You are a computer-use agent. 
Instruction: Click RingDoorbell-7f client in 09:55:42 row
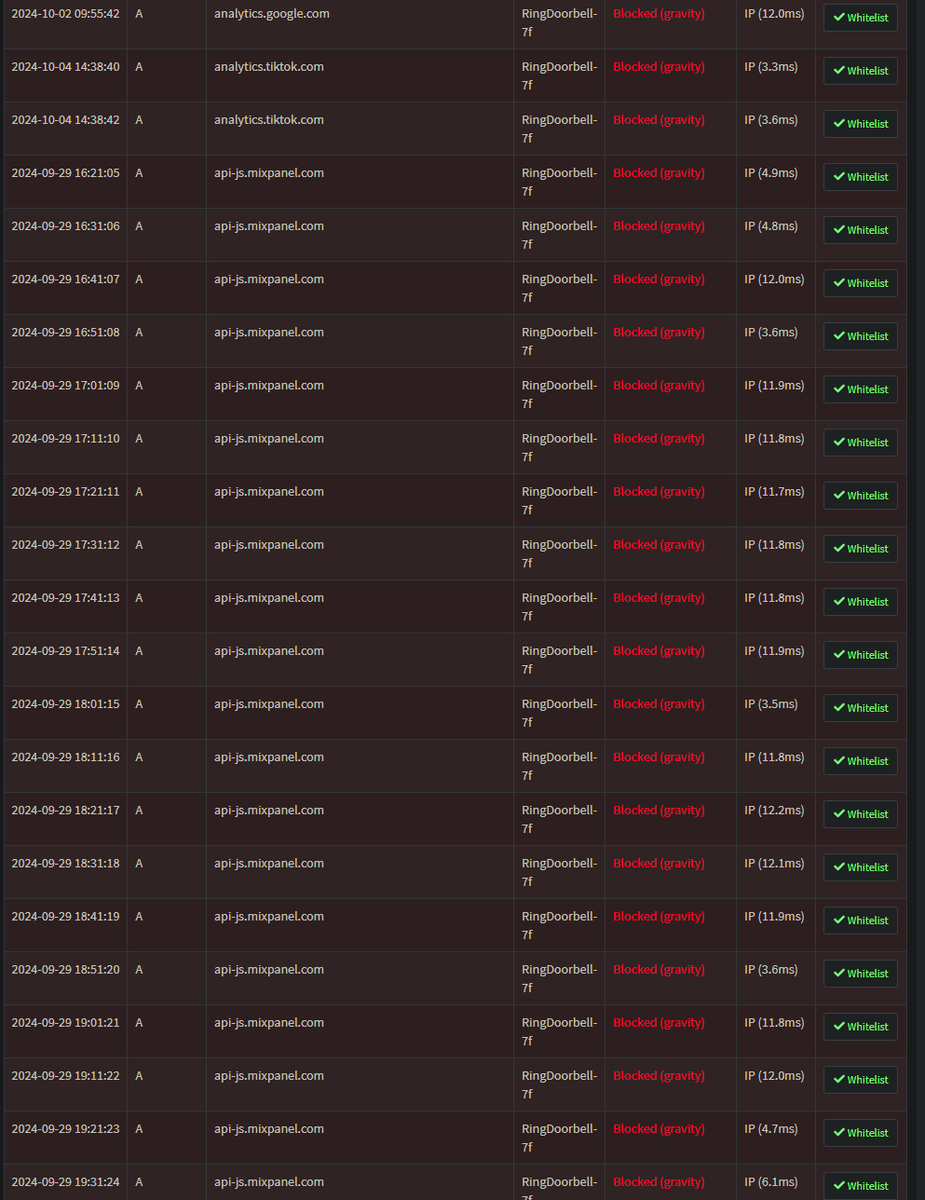coord(559,23)
